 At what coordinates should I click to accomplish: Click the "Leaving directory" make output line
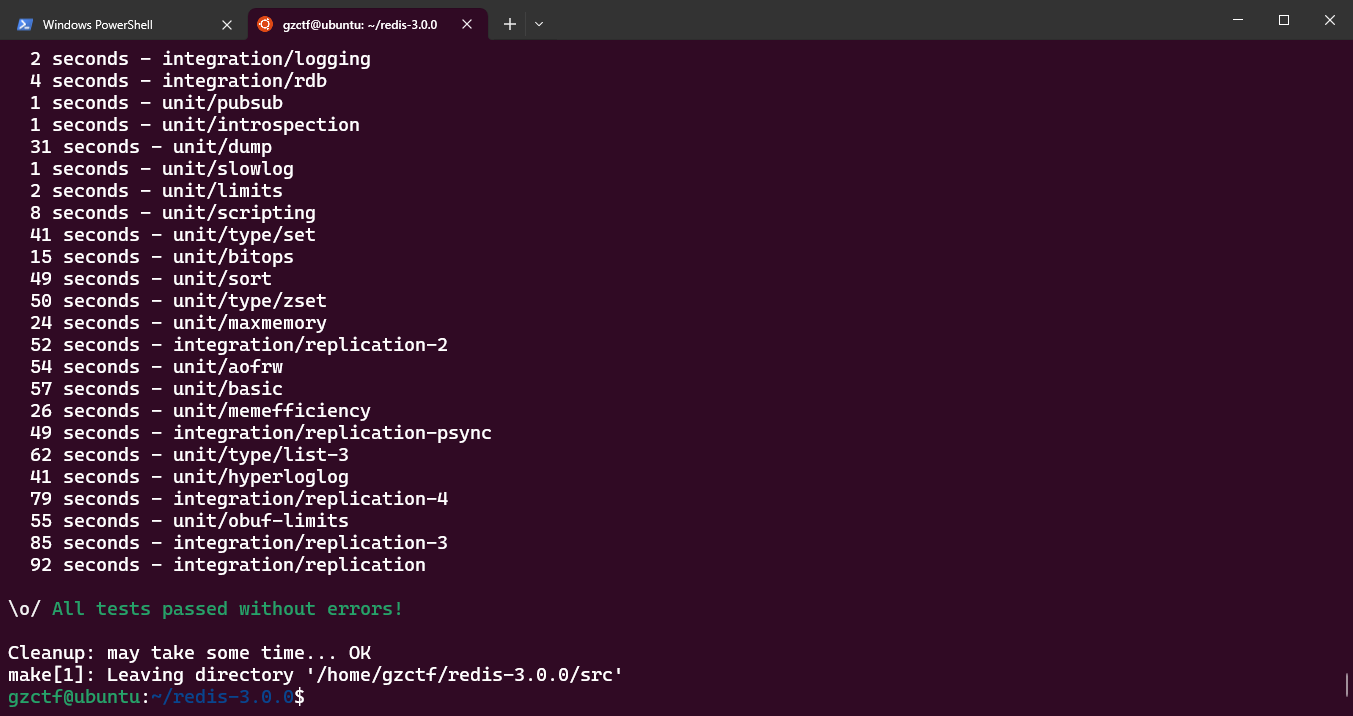(315, 675)
